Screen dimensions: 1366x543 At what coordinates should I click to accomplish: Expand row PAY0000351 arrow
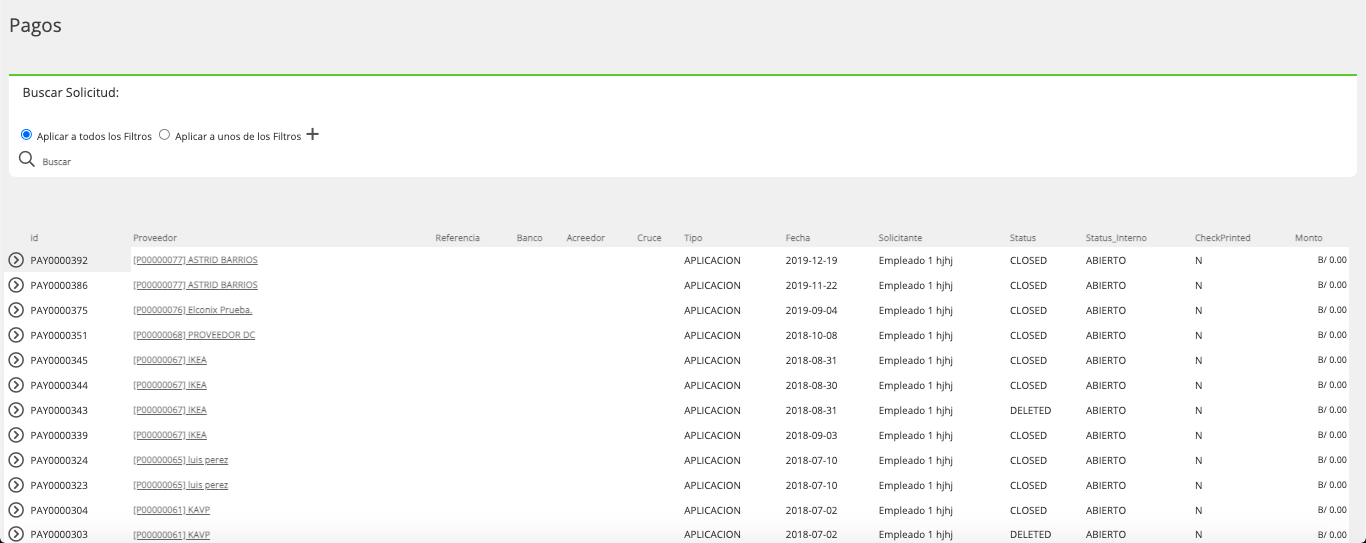[x=16, y=335]
